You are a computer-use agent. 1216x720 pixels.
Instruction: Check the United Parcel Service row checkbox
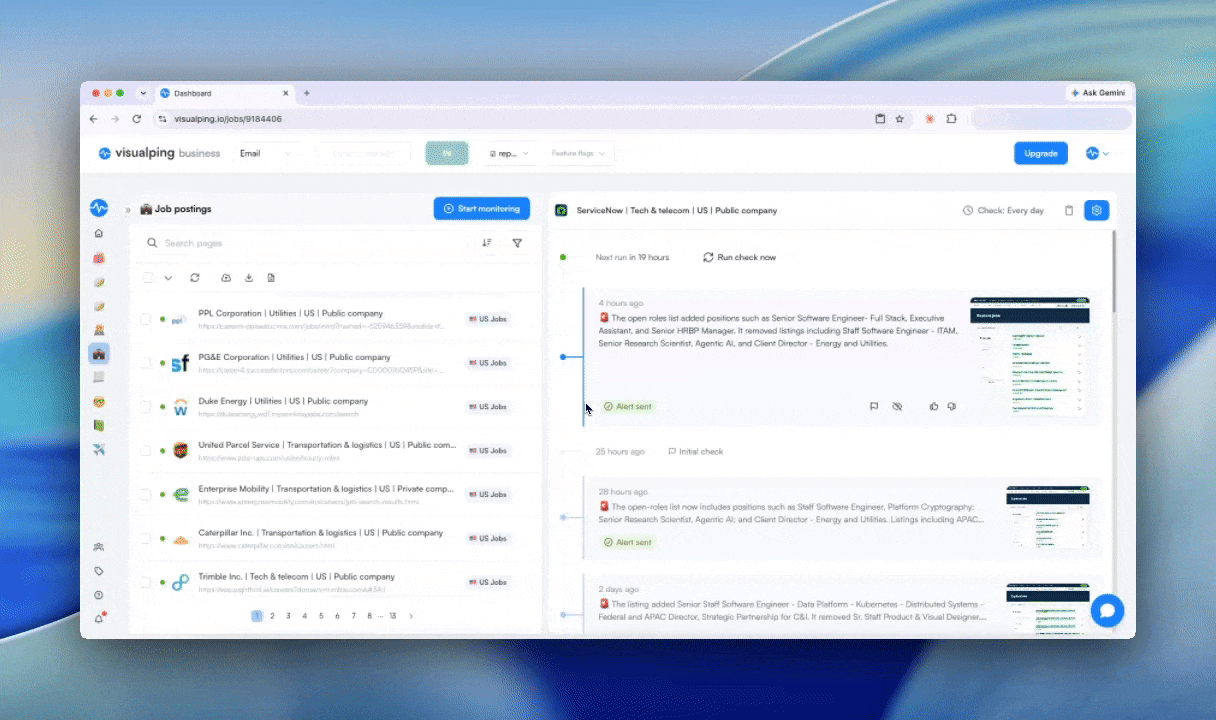click(145, 451)
